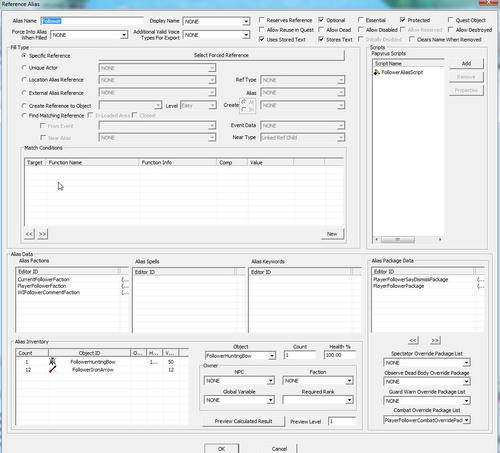Select the FollowerAliasScript script icon
The width and height of the screenshot is (500, 453).
[x=377, y=72]
